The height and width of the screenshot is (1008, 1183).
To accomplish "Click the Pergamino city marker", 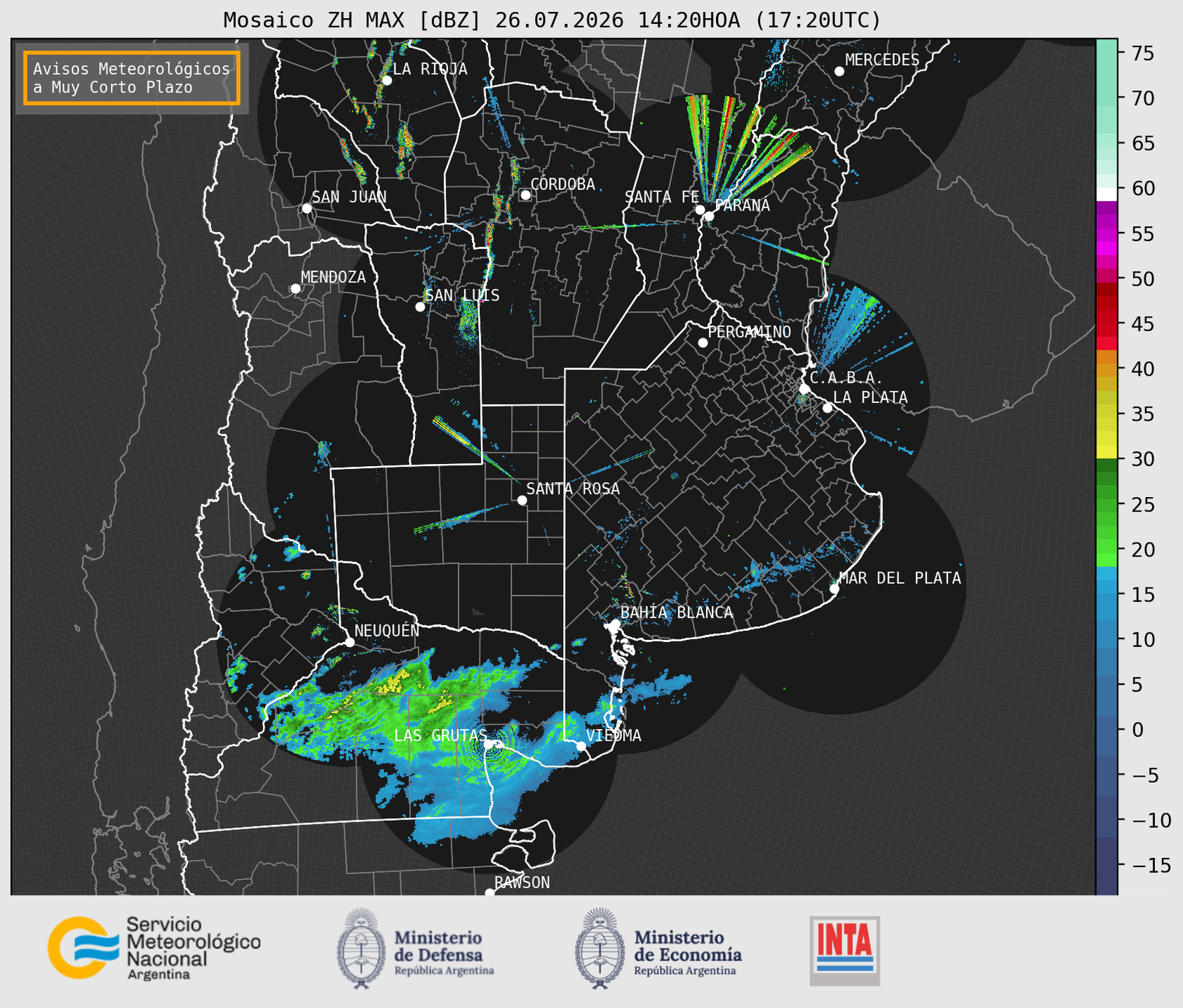I will (703, 343).
